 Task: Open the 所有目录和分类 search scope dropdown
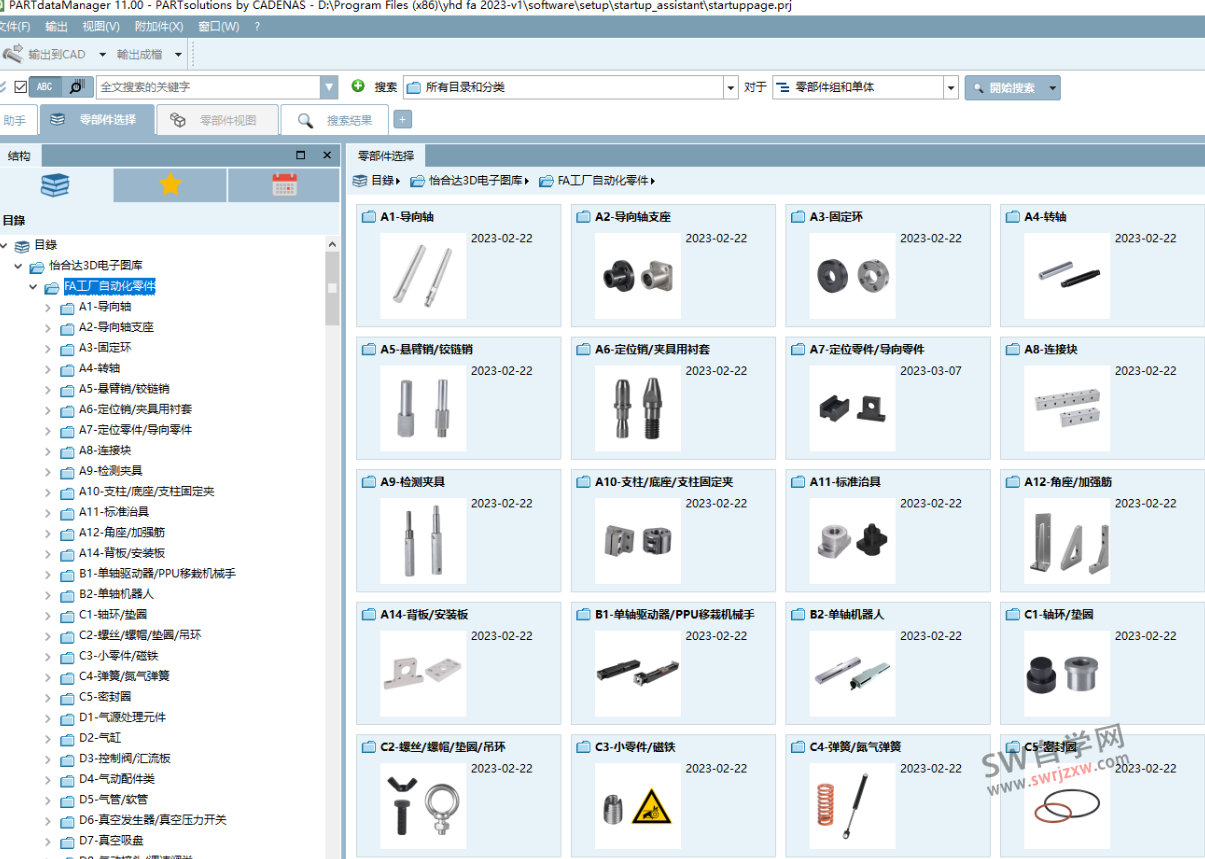click(x=730, y=88)
